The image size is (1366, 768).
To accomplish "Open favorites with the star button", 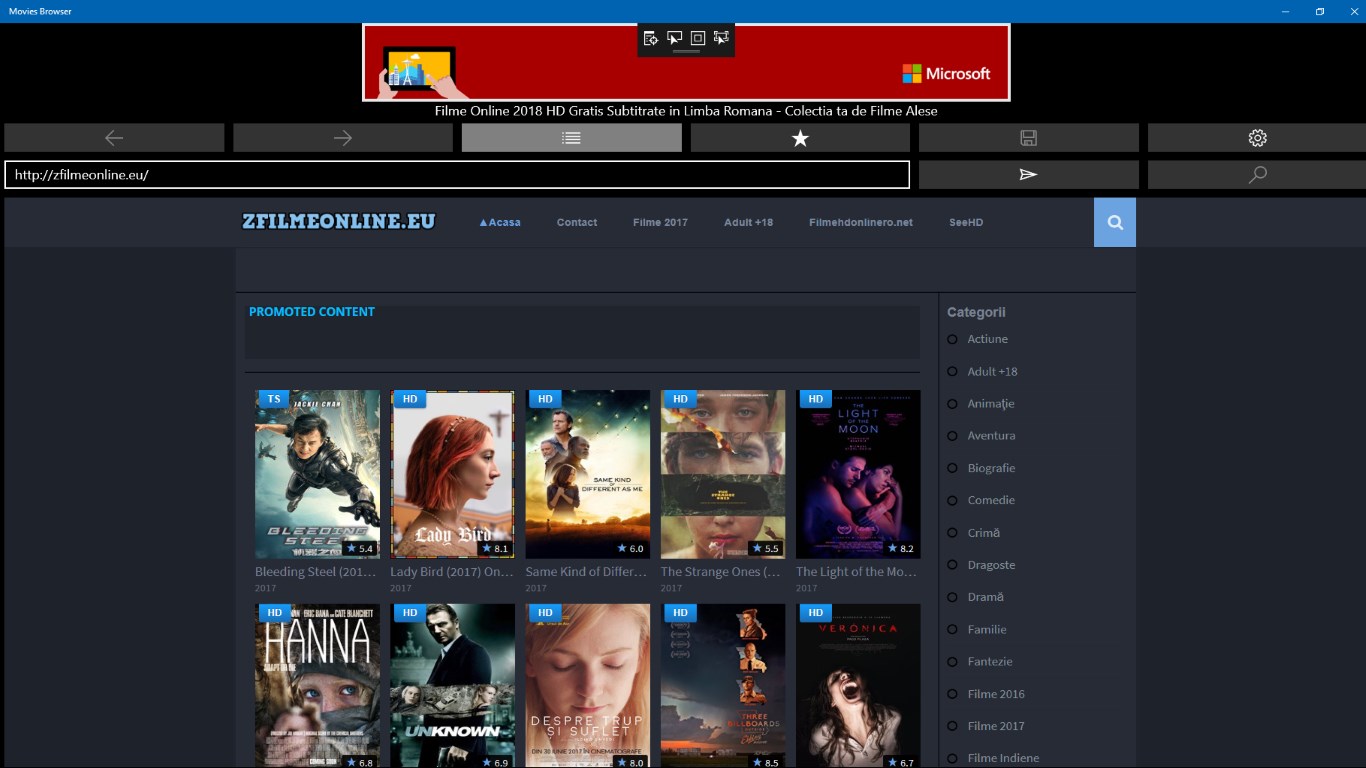I will [800, 138].
